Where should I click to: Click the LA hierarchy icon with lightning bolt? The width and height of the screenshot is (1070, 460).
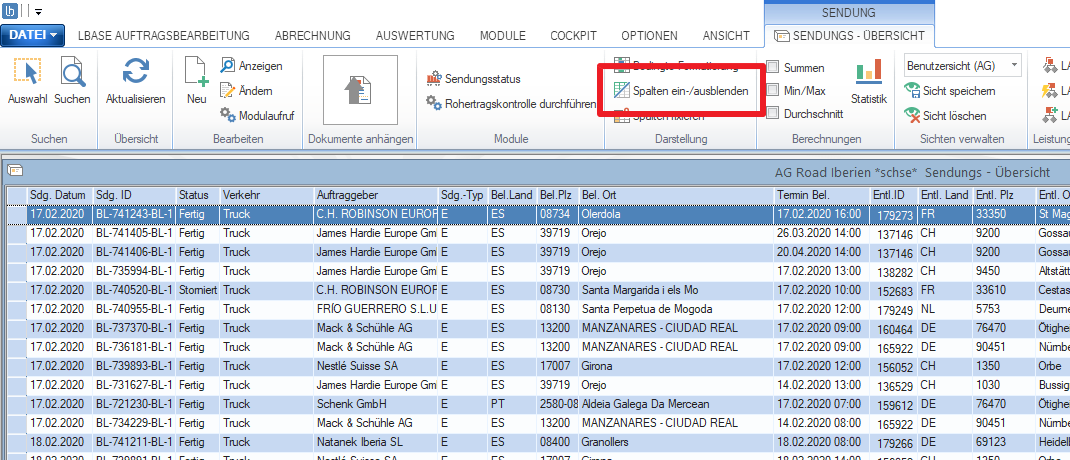click(x=1050, y=90)
